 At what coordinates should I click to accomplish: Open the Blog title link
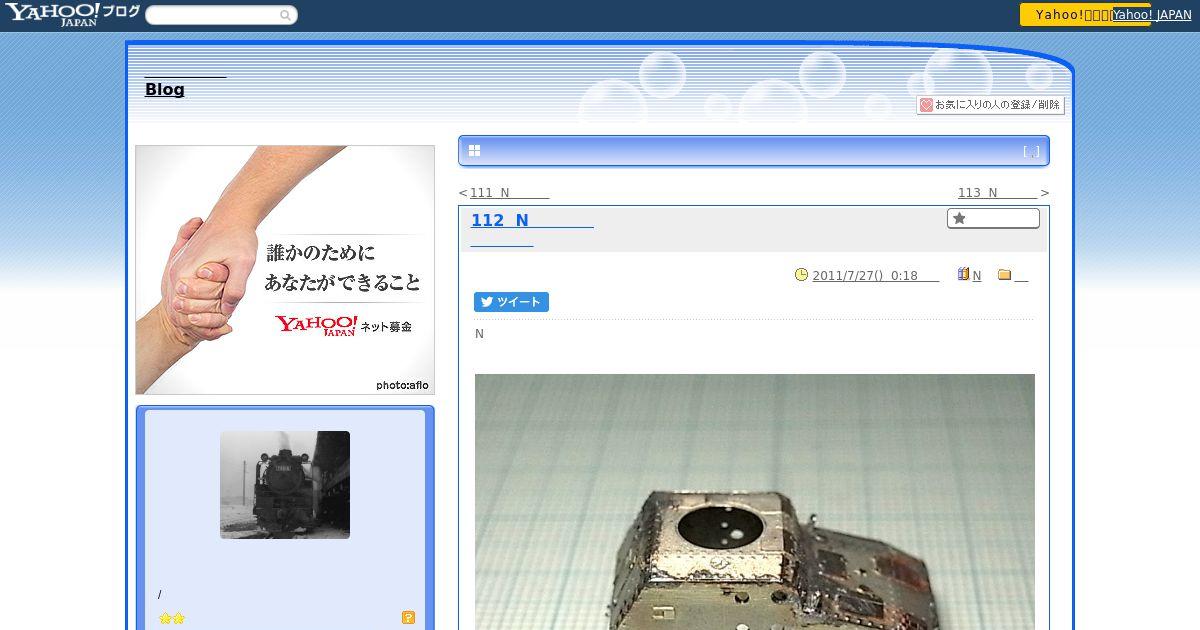pyautogui.click(x=165, y=89)
